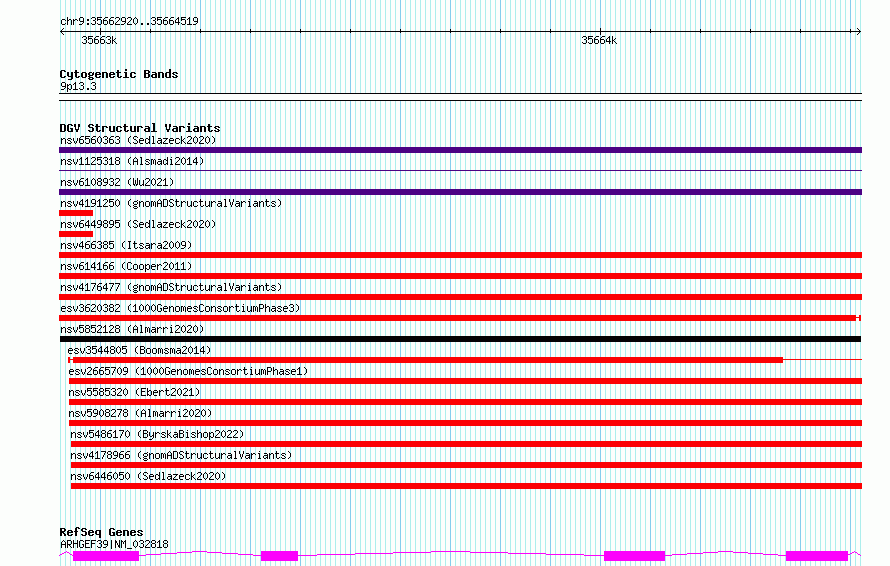This screenshot has height=566, width=890.
Task: Open nsv4178966 (gnomADStructuralVariants) label
Action: click(181, 455)
